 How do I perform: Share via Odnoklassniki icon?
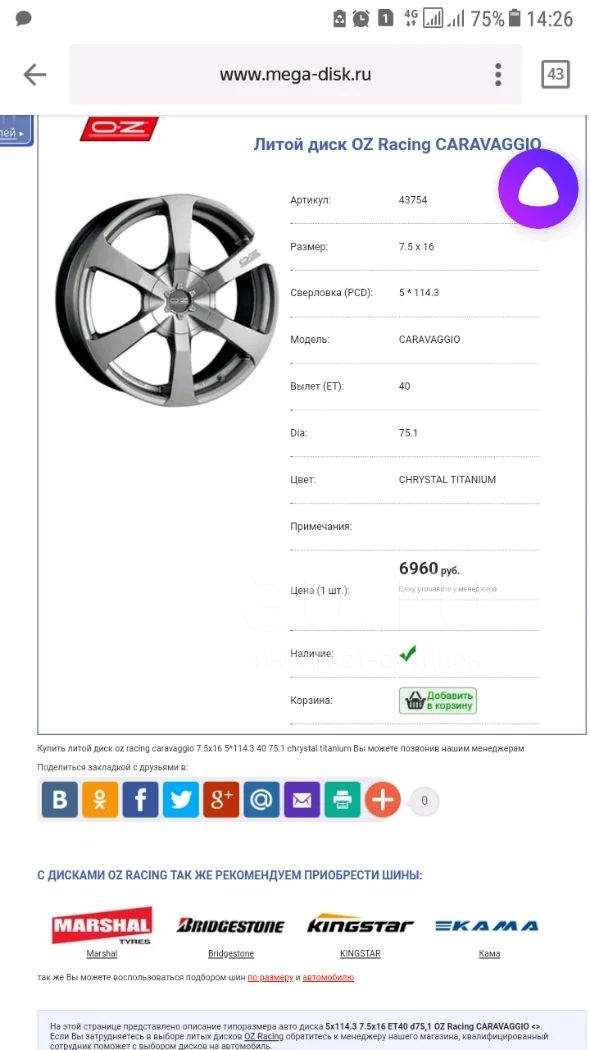click(x=100, y=800)
